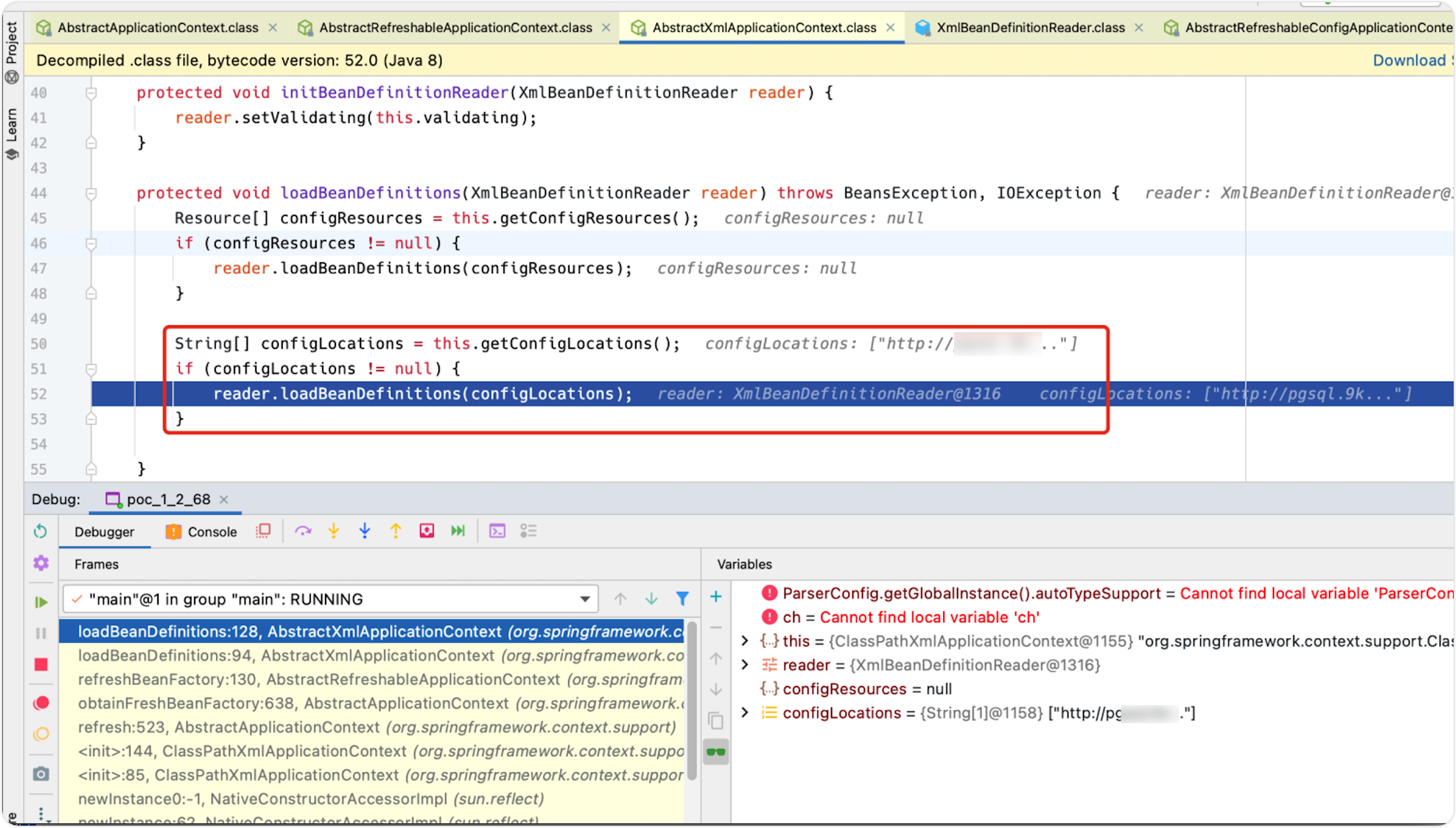The height and width of the screenshot is (828, 1456).
Task: Close AbstractApplicationContext.class tab
Action: [x=273, y=27]
